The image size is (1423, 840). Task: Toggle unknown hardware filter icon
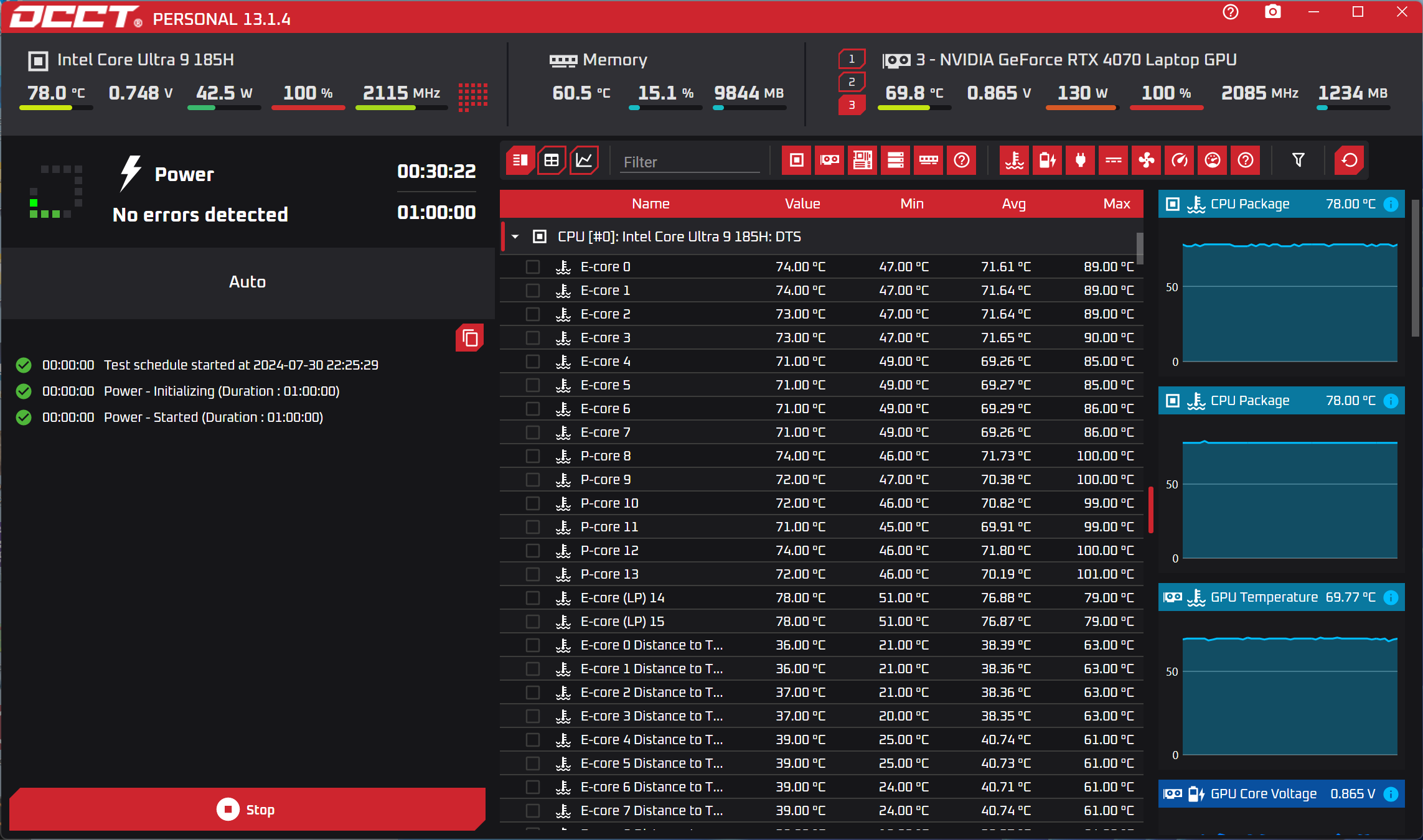pyautogui.click(x=961, y=161)
